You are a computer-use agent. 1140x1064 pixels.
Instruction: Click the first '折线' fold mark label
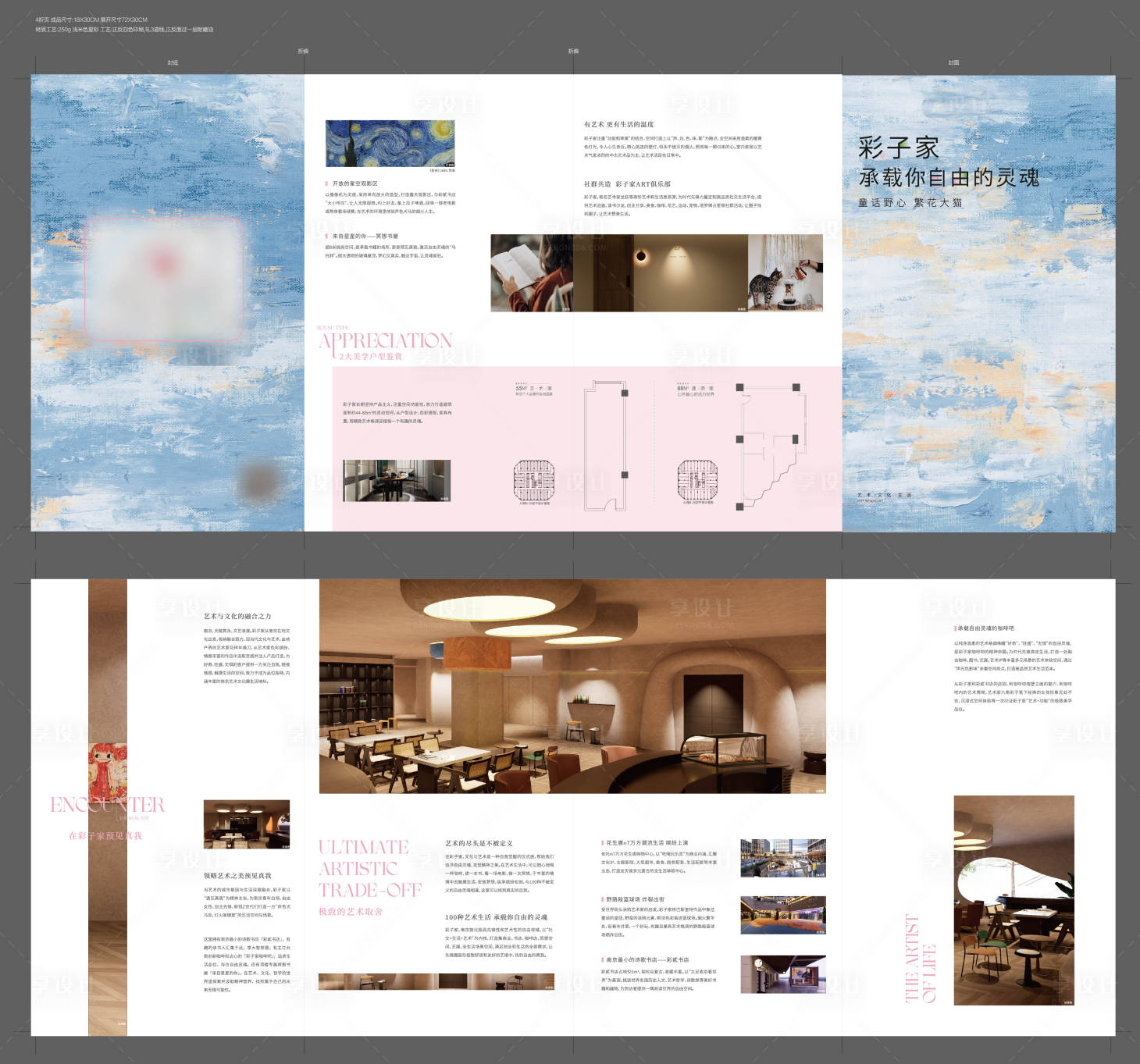coord(303,51)
